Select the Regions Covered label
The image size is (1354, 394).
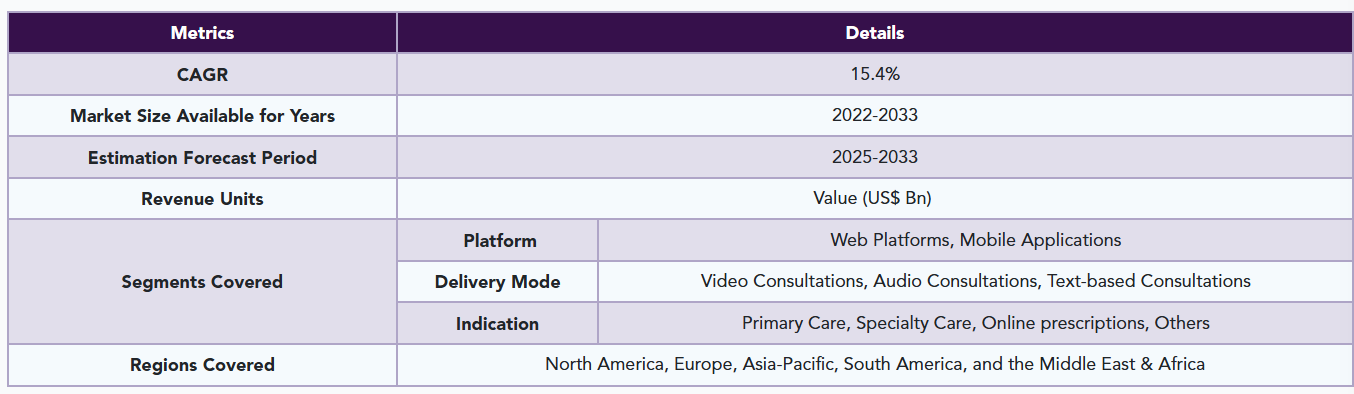[202, 365]
